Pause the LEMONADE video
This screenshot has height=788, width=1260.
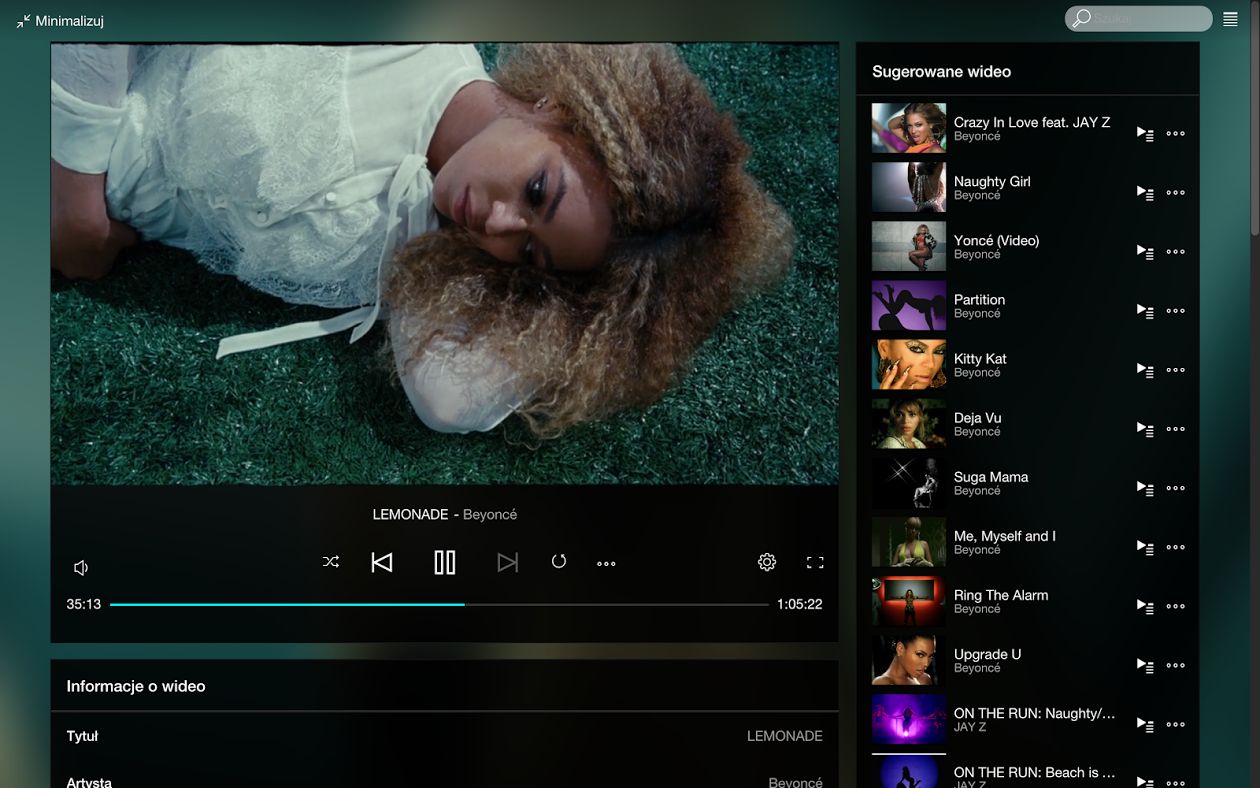pos(445,563)
